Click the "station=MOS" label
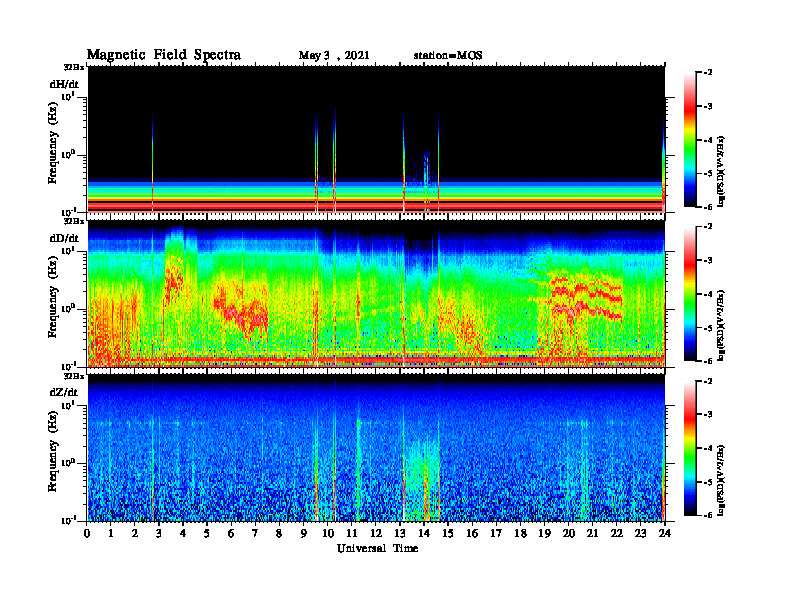The width and height of the screenshot is (792, 612). (x=448, y=56)
